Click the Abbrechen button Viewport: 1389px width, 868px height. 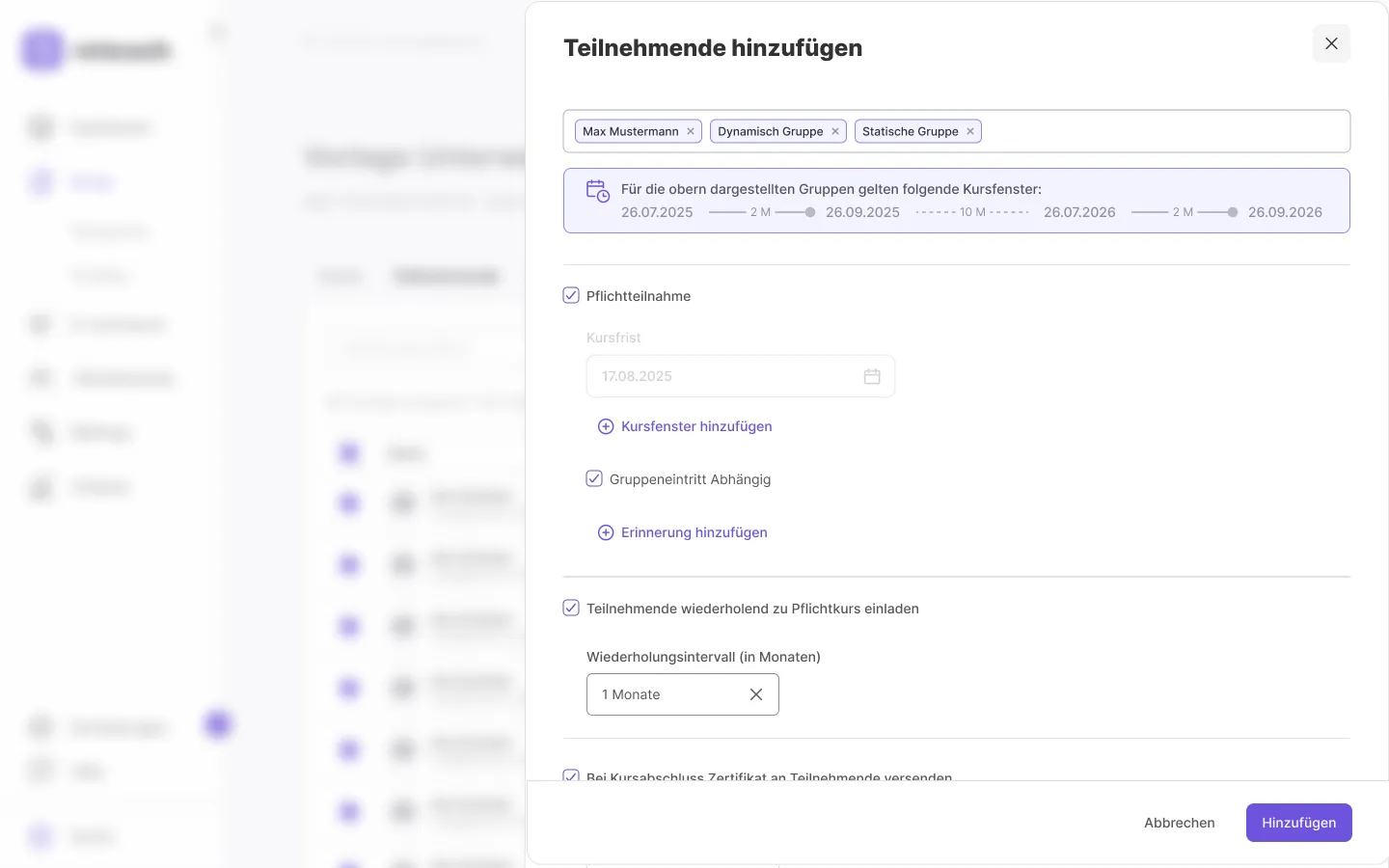coord(1179,823)
